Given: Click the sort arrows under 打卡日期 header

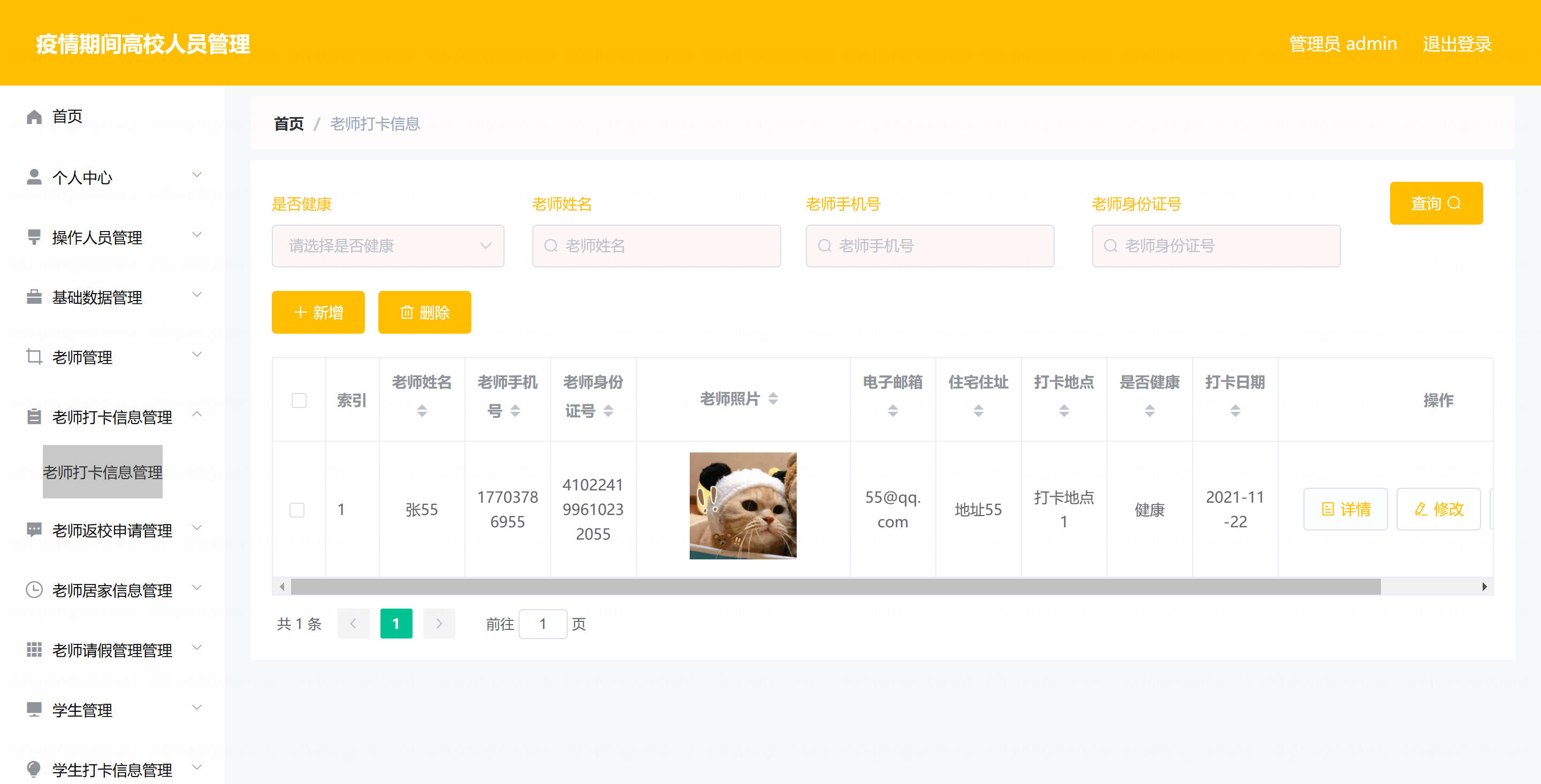Looking at the screenshot, I should pos(1235,411).
